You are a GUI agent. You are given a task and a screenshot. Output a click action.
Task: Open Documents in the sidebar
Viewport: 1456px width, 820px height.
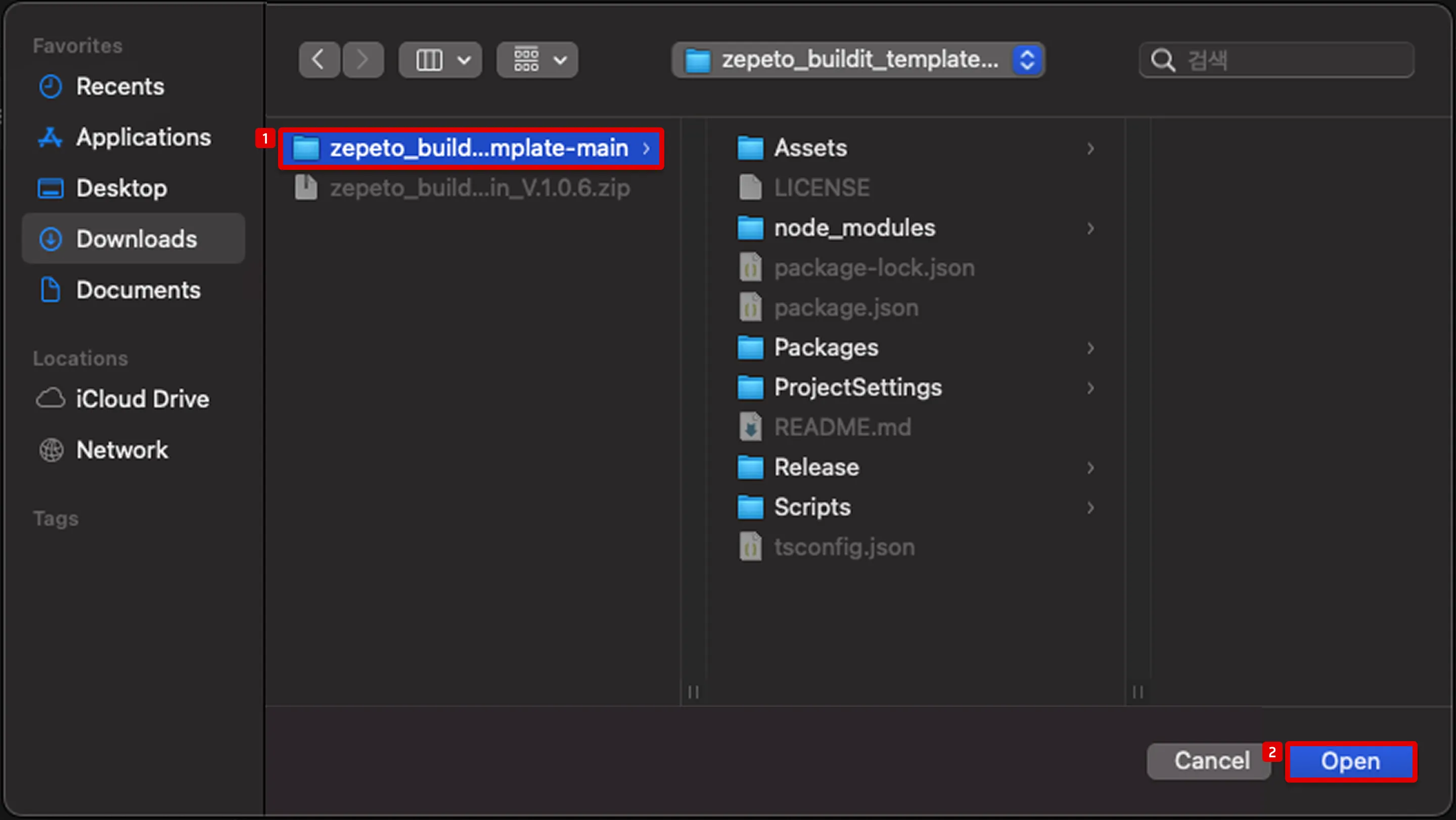pos(133,290)
